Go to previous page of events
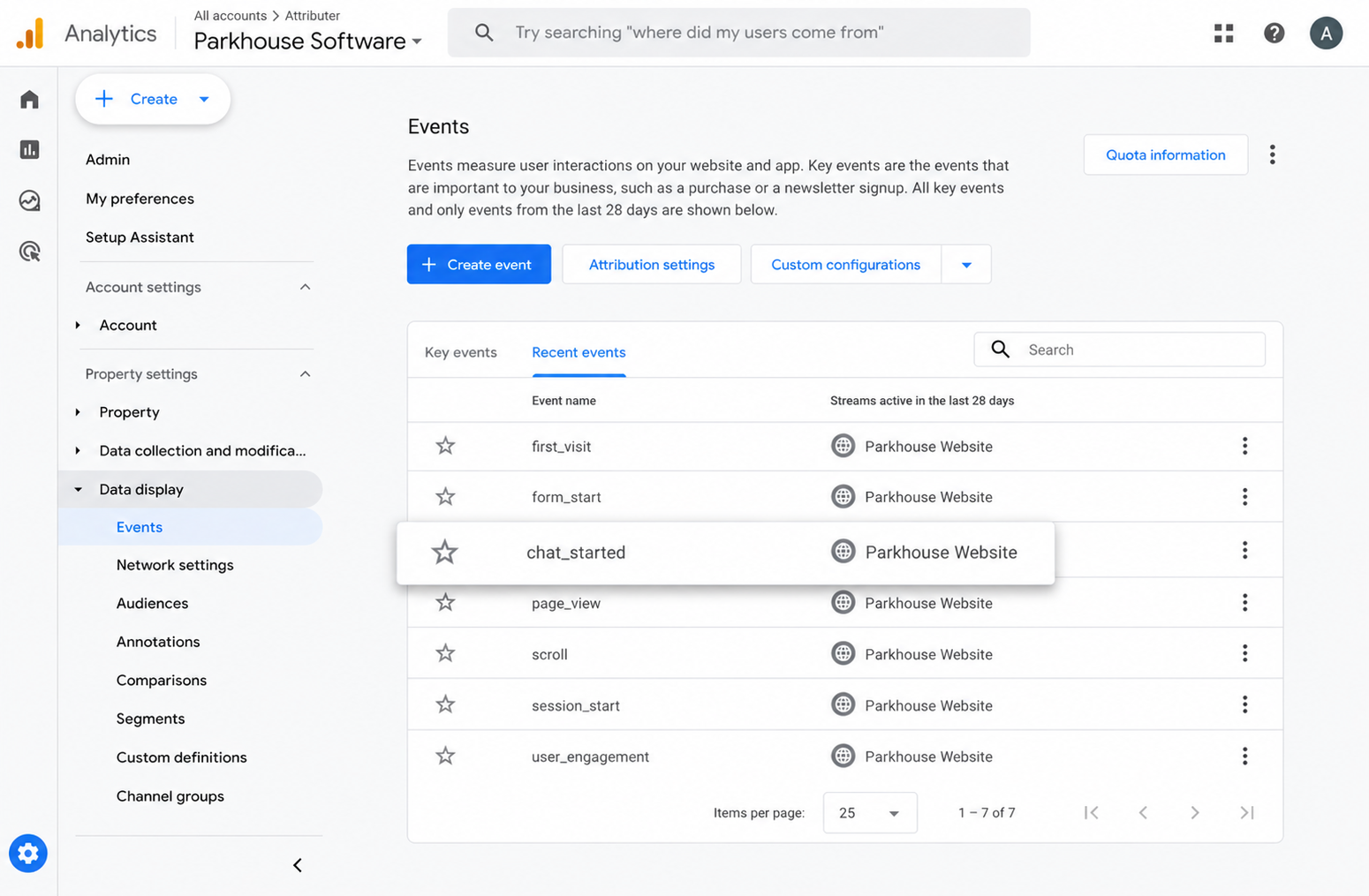 (x=1143, y=813)
